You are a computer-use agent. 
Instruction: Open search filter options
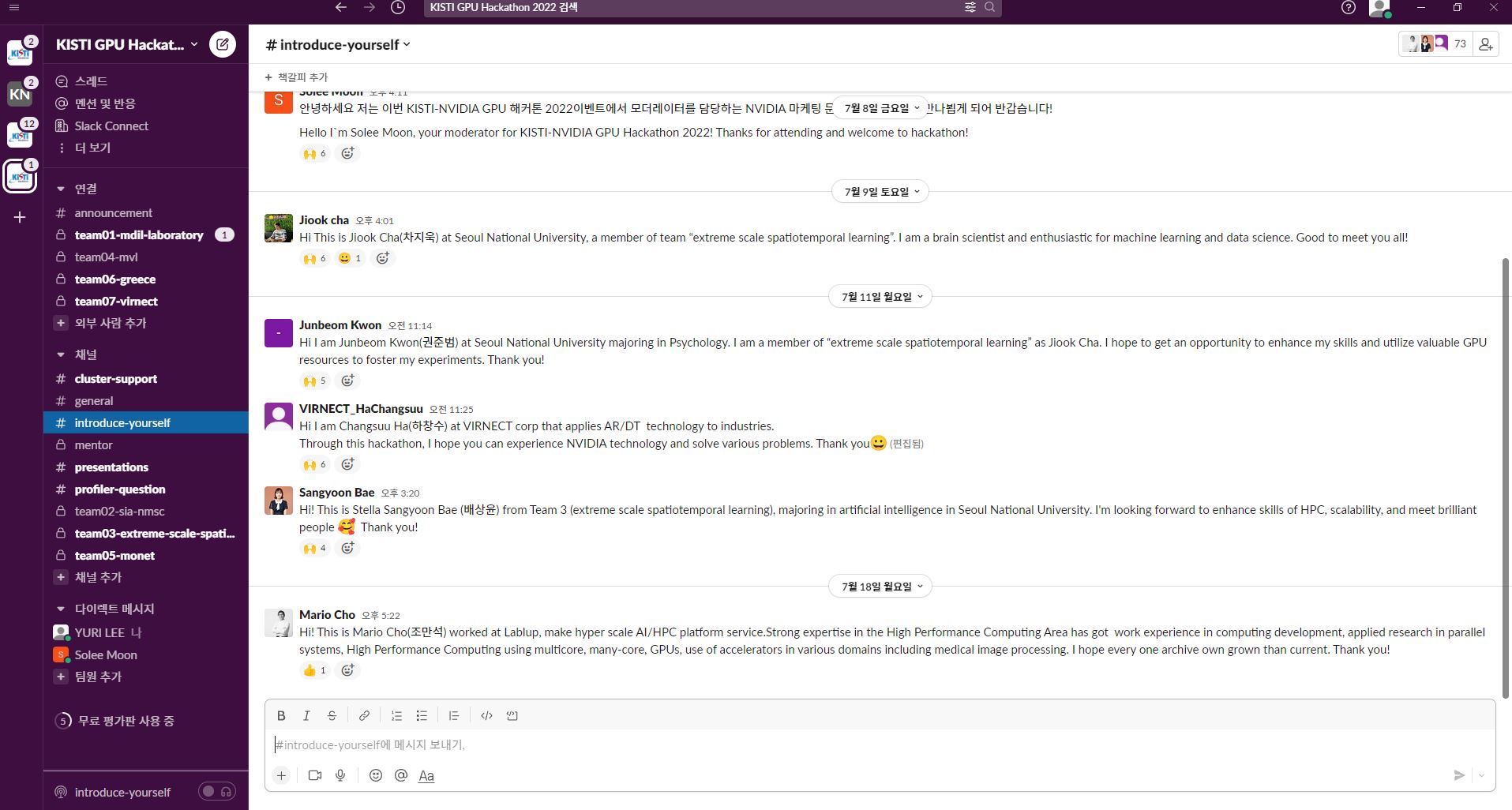click(x=970, y=7)
